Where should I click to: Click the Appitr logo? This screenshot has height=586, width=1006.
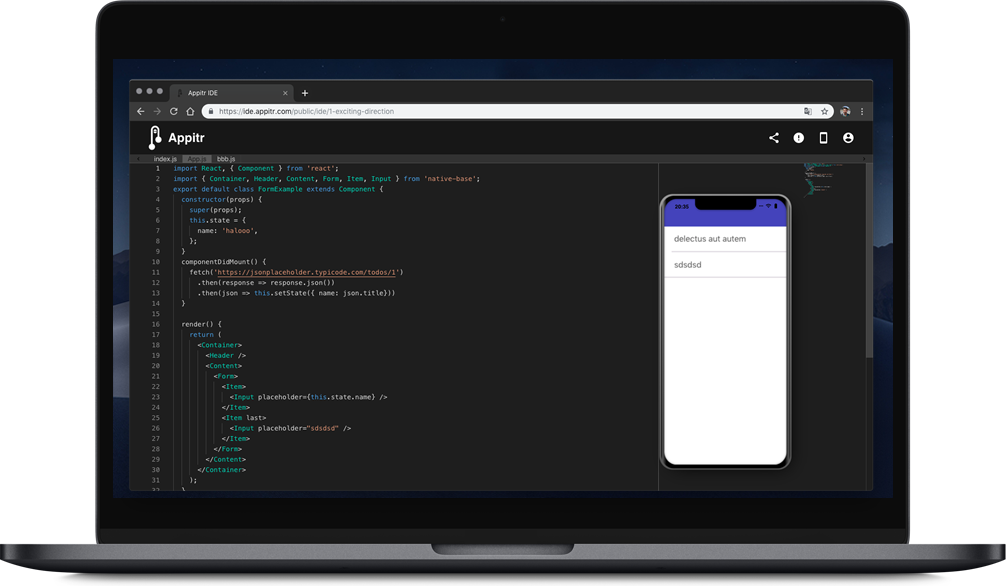pyautogui.click(x=176, y=137)
